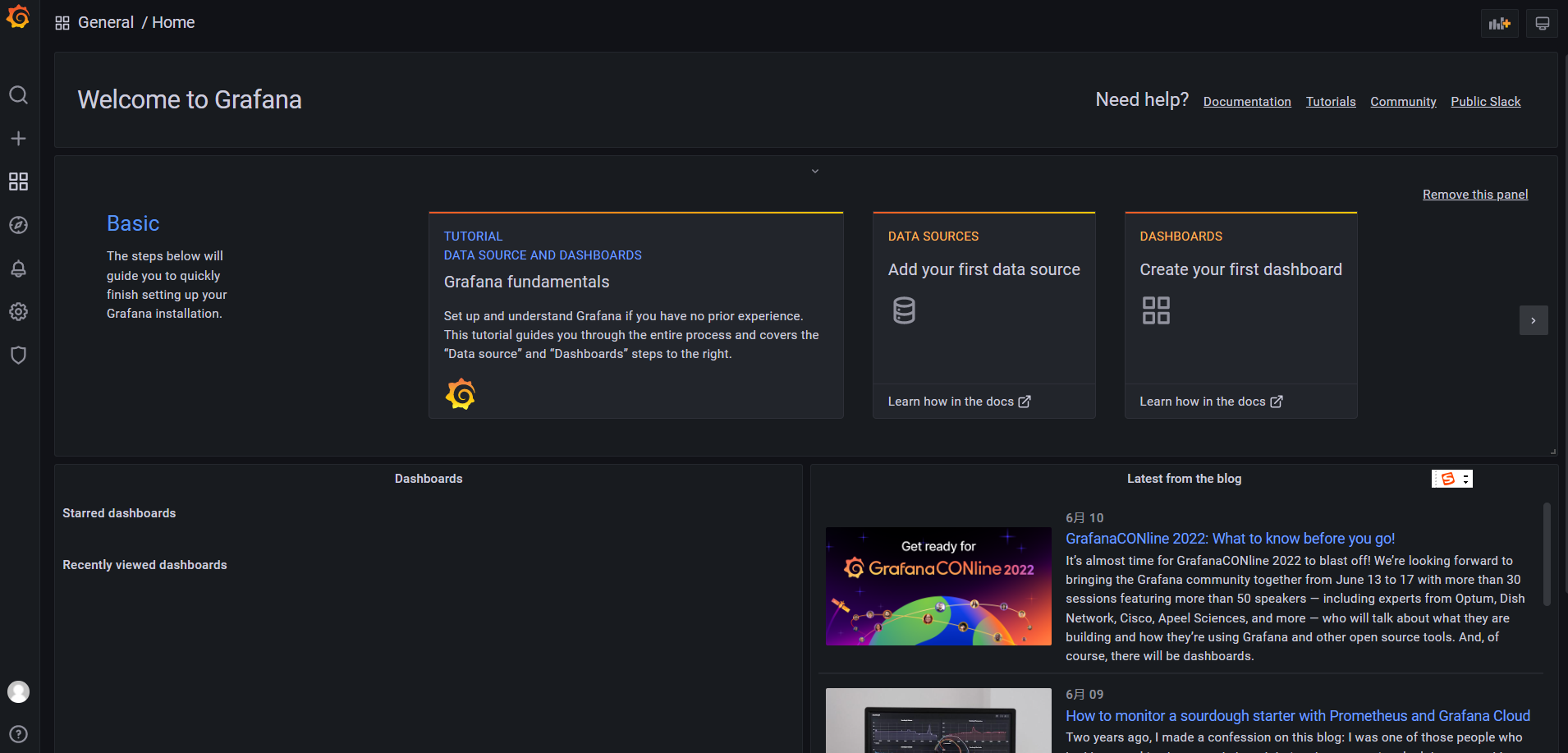Open the Server Admin shield icon

click(18, 355)
